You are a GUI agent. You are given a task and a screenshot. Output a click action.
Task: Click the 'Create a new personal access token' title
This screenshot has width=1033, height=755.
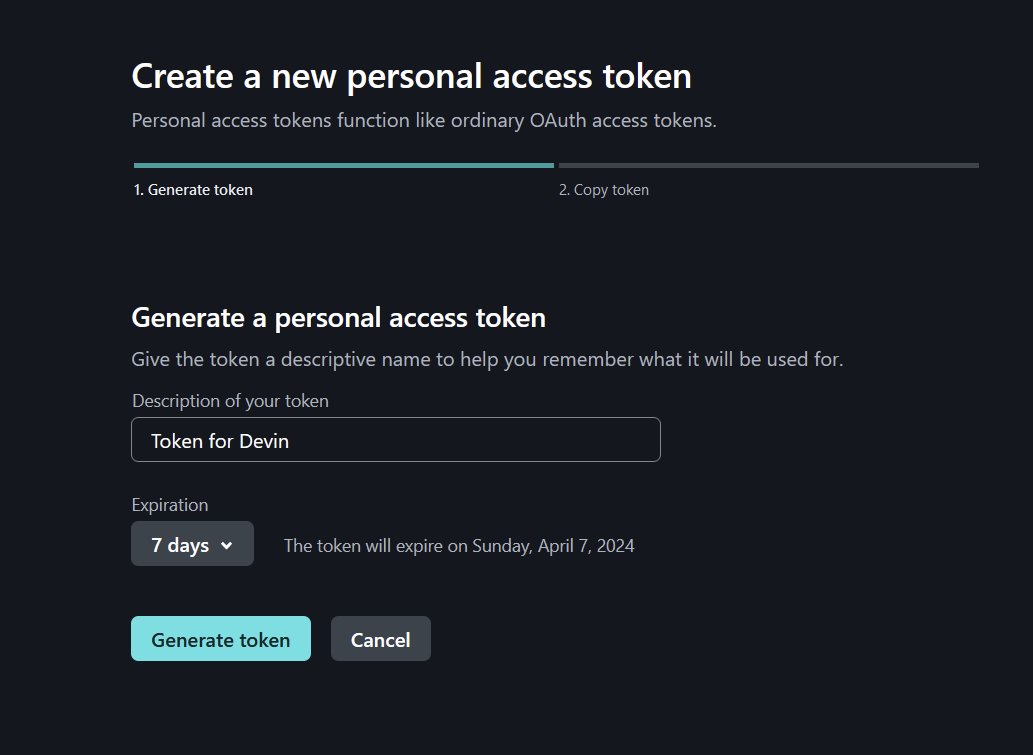(x=412, y=76)
